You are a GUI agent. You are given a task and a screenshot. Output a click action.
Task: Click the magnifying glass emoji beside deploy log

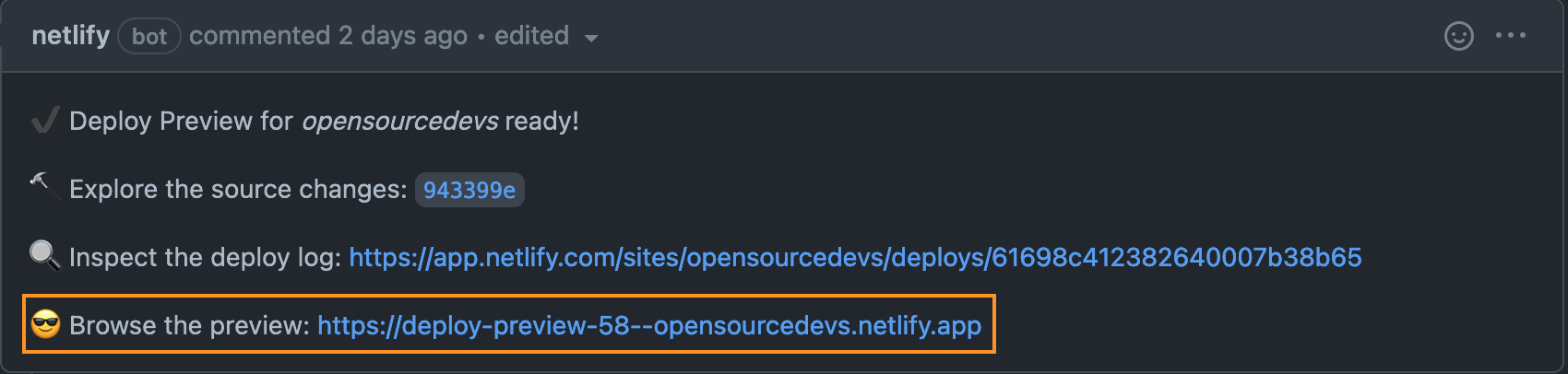pyautogui.click(x=44, y=255)
